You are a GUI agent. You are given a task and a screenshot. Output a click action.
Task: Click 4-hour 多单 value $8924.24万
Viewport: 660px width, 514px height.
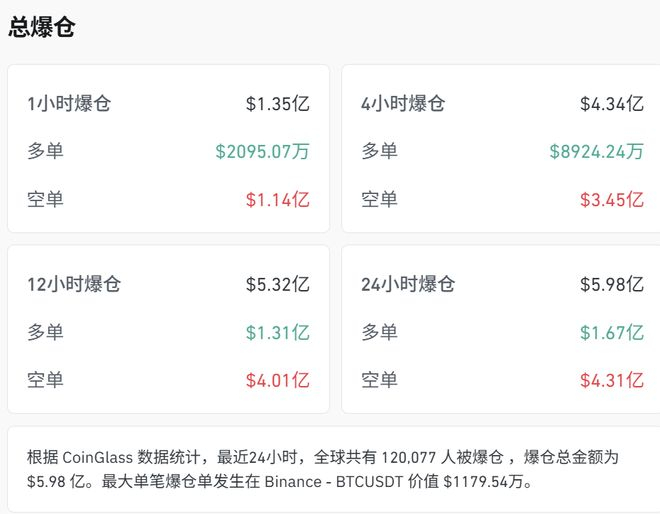[597, 152]
